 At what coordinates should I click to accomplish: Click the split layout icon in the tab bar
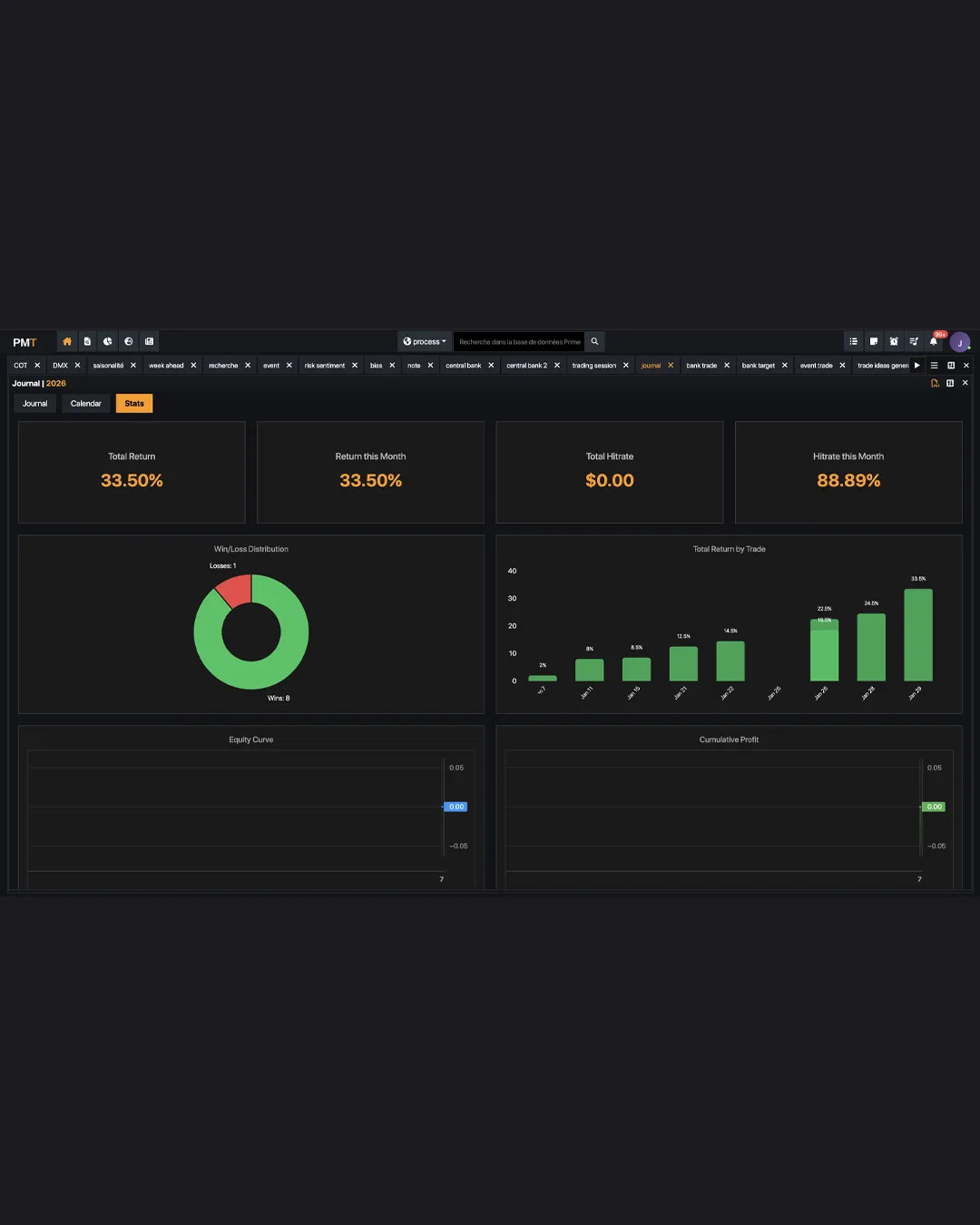(951, 366)
